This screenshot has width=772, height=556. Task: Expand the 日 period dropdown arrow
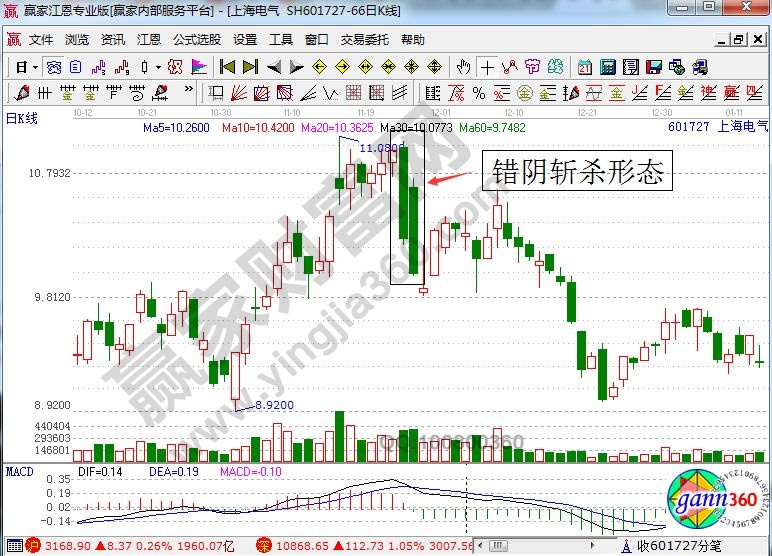(x=36, y=67)
